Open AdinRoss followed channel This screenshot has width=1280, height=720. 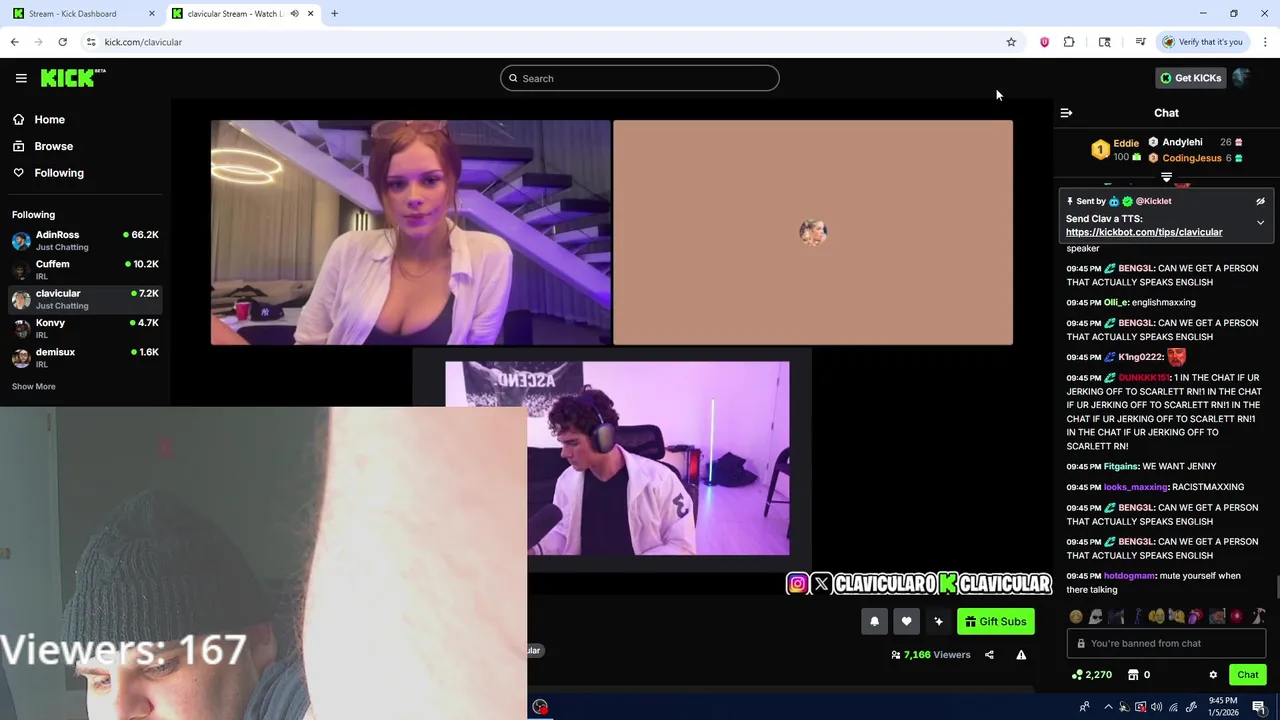point(85,240)
